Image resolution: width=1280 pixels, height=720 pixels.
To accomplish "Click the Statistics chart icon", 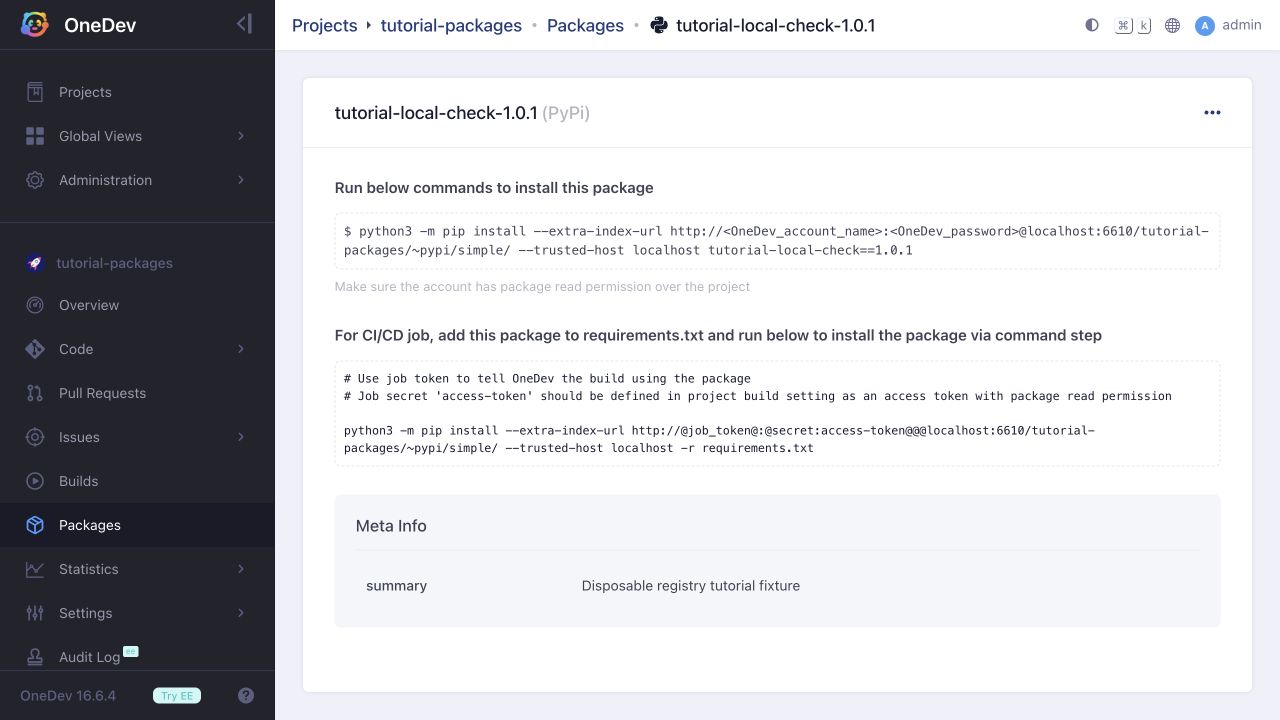I will (x=35, y=569).
